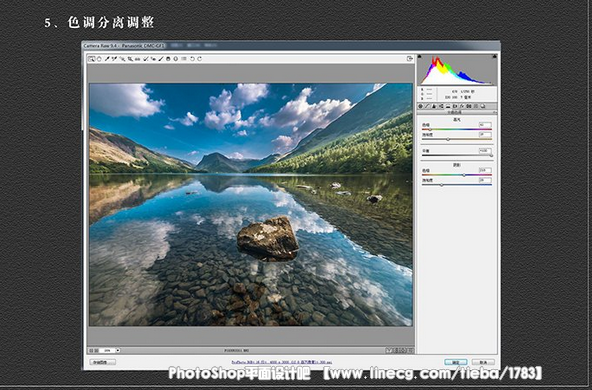Switch to the Detail panel tab
Image resolution: width=592 pixels, height=390 pixels.
pyautogui.click(x=434, y=106)
